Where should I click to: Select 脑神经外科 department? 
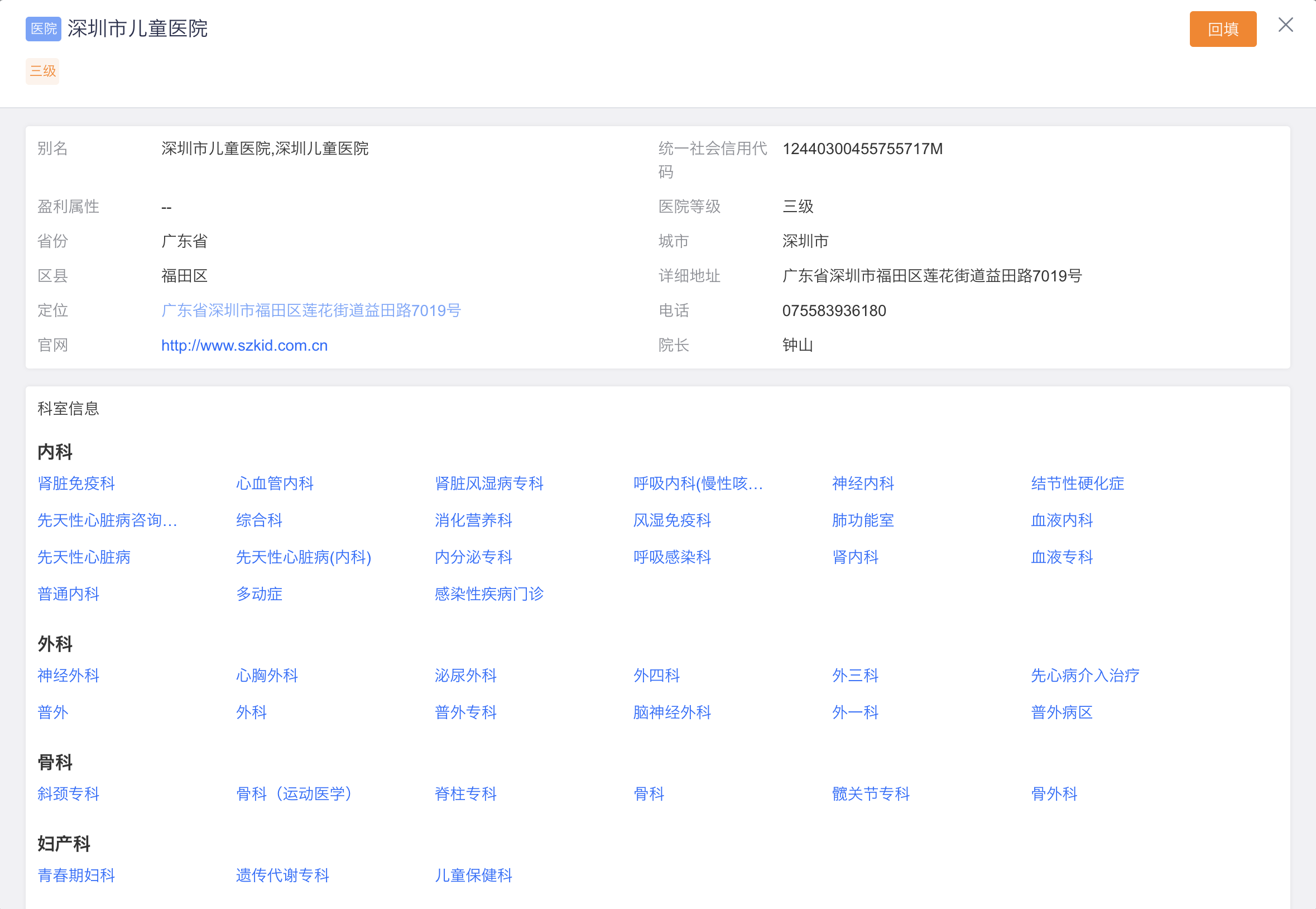671,712
